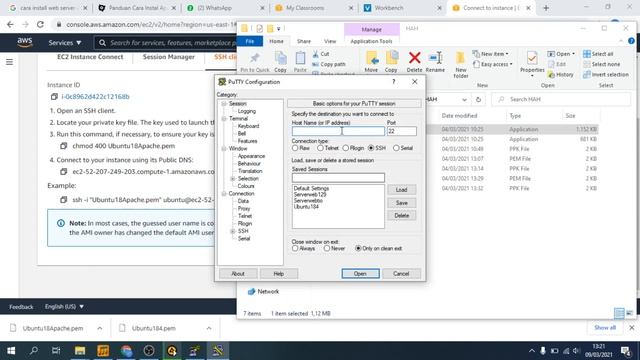Reload the browser page
Screen dimensions: 640x360
click(x=40, y=24)
